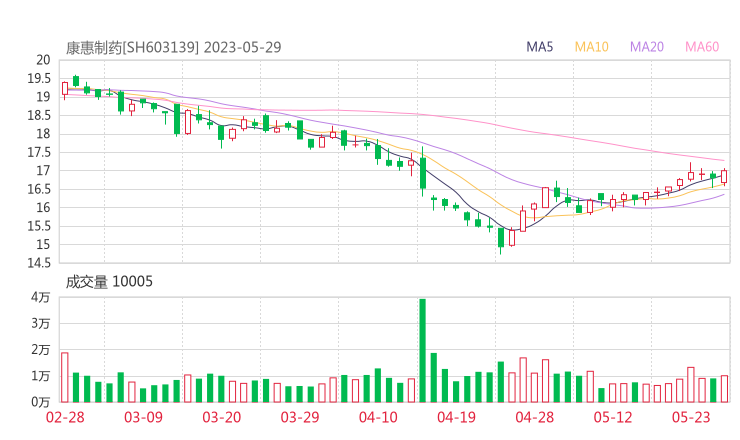The width and height of the screenshot is (740, 440).
Task: Click the MA20 legend label
Action: (x=647, y=47)
